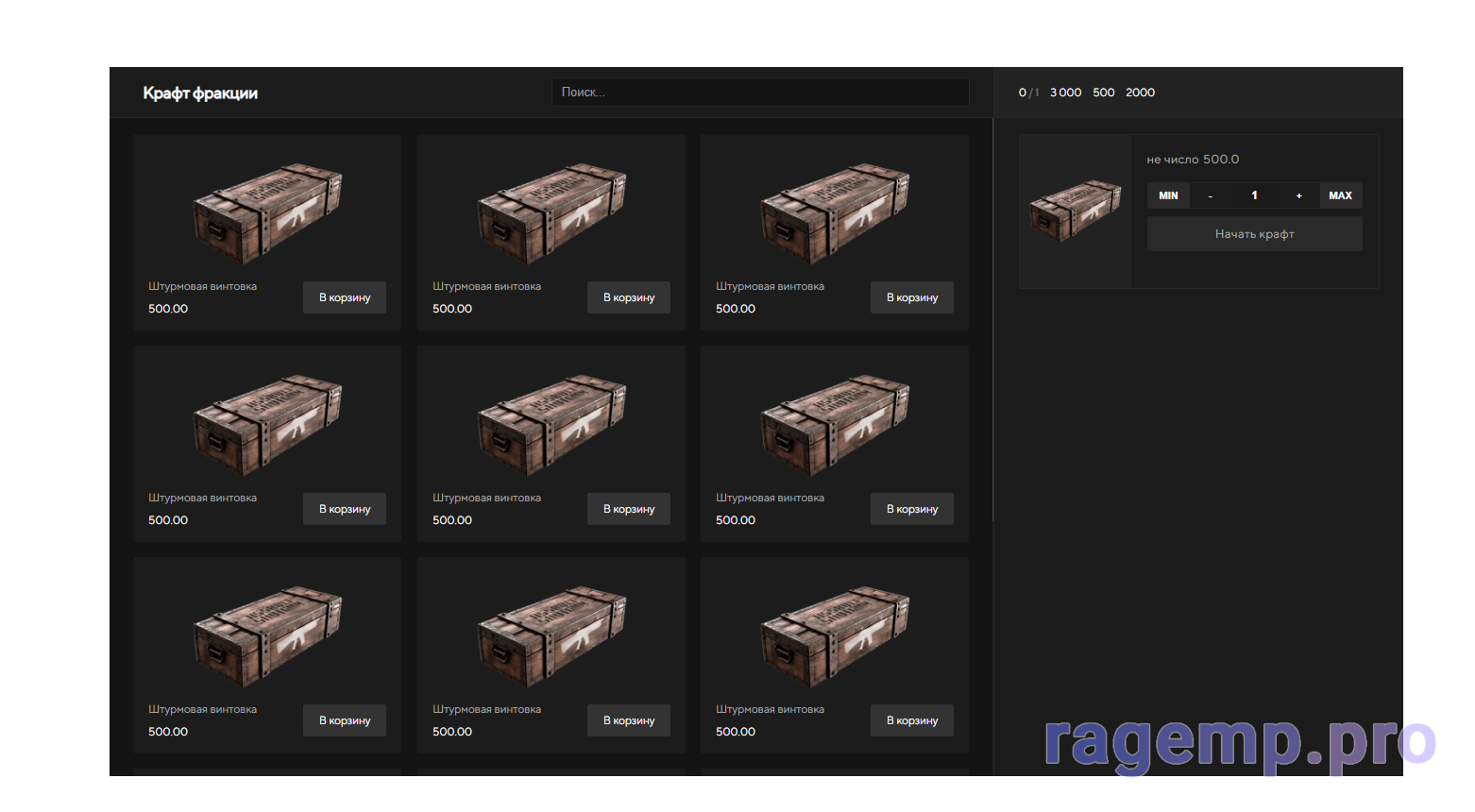Click the Поиск search field
This screenshot has width=1475, height=812.
[759, 93]
